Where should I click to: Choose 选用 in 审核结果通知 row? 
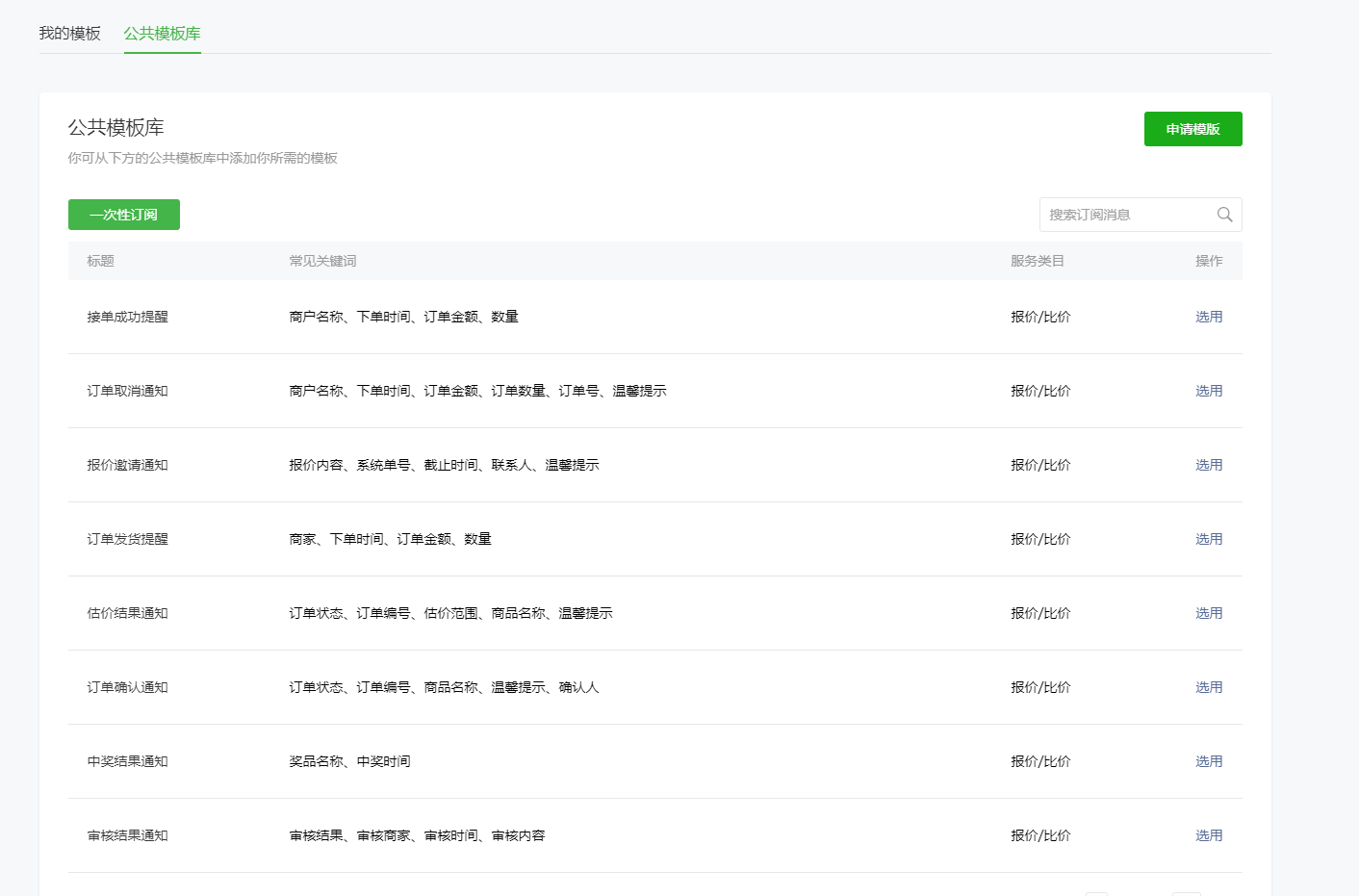pos(1208,835)
